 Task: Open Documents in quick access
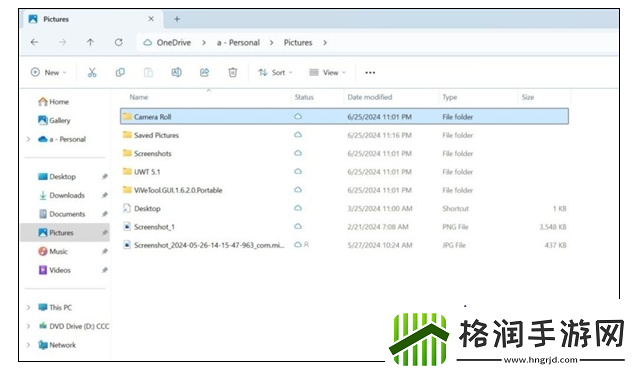pyautogui.click(x=62, y=214)
